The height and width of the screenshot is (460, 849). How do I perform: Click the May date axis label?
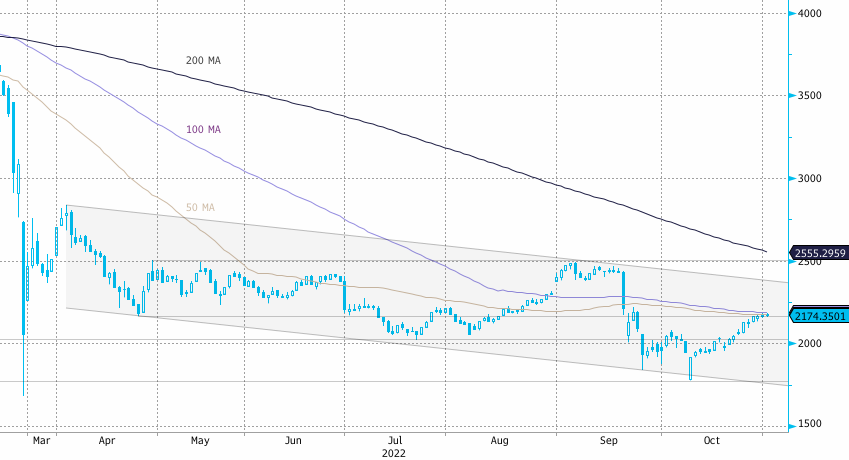pos(200,440)
